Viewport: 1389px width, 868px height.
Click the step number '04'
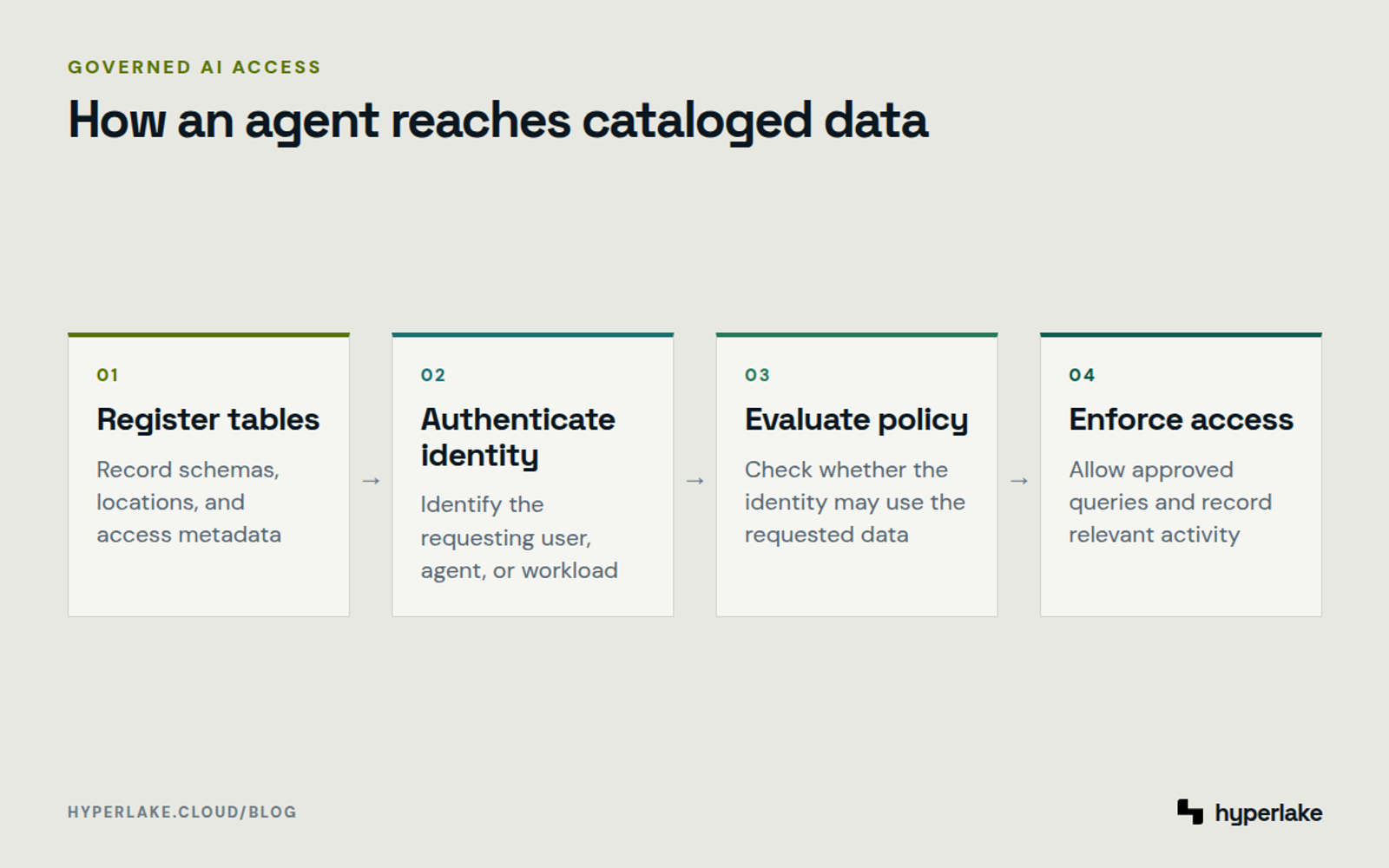pyautogui.click(x=1082, y=375)
